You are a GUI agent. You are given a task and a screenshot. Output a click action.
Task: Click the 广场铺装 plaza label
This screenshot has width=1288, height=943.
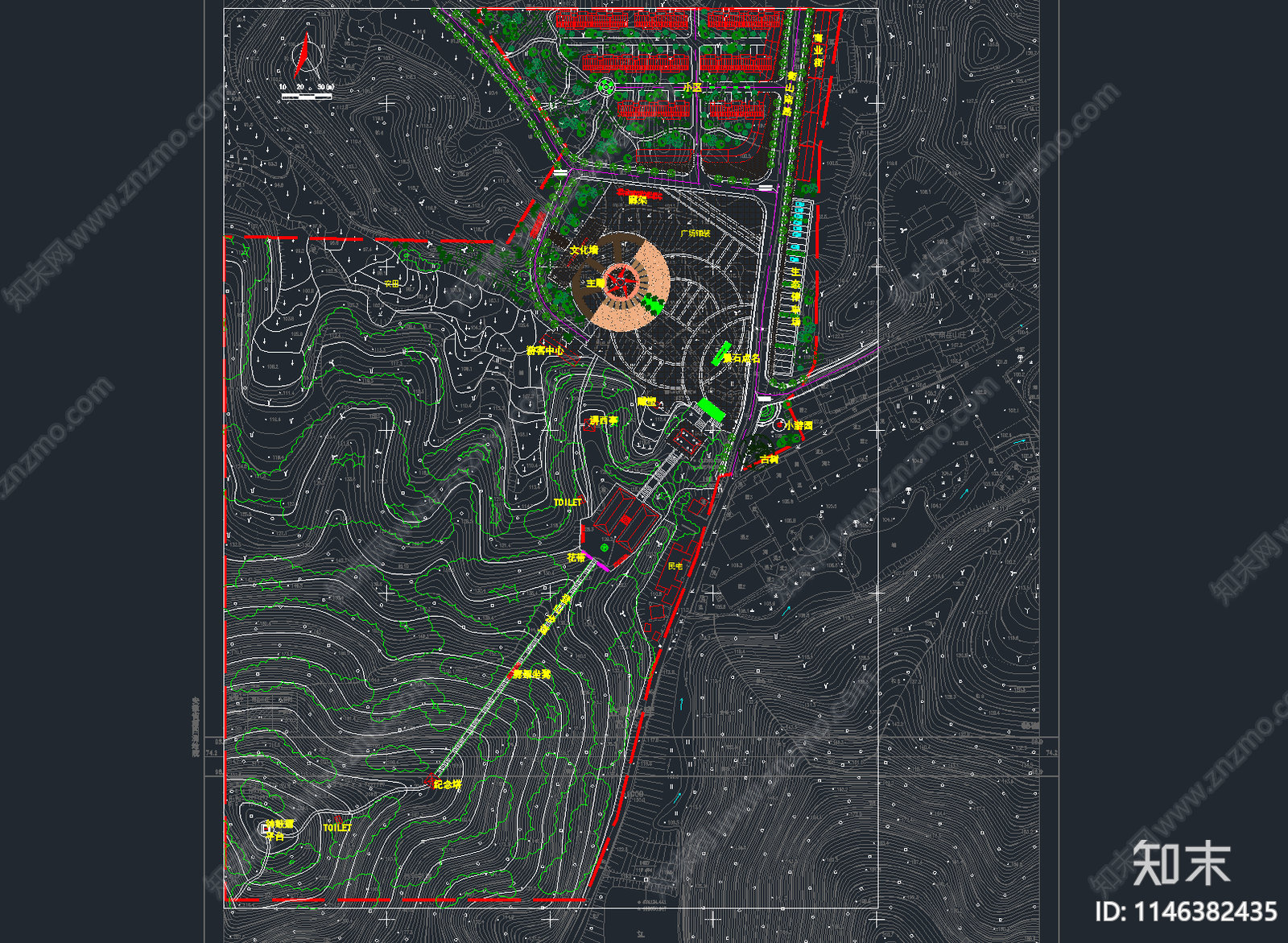click(x=695, y=233)
